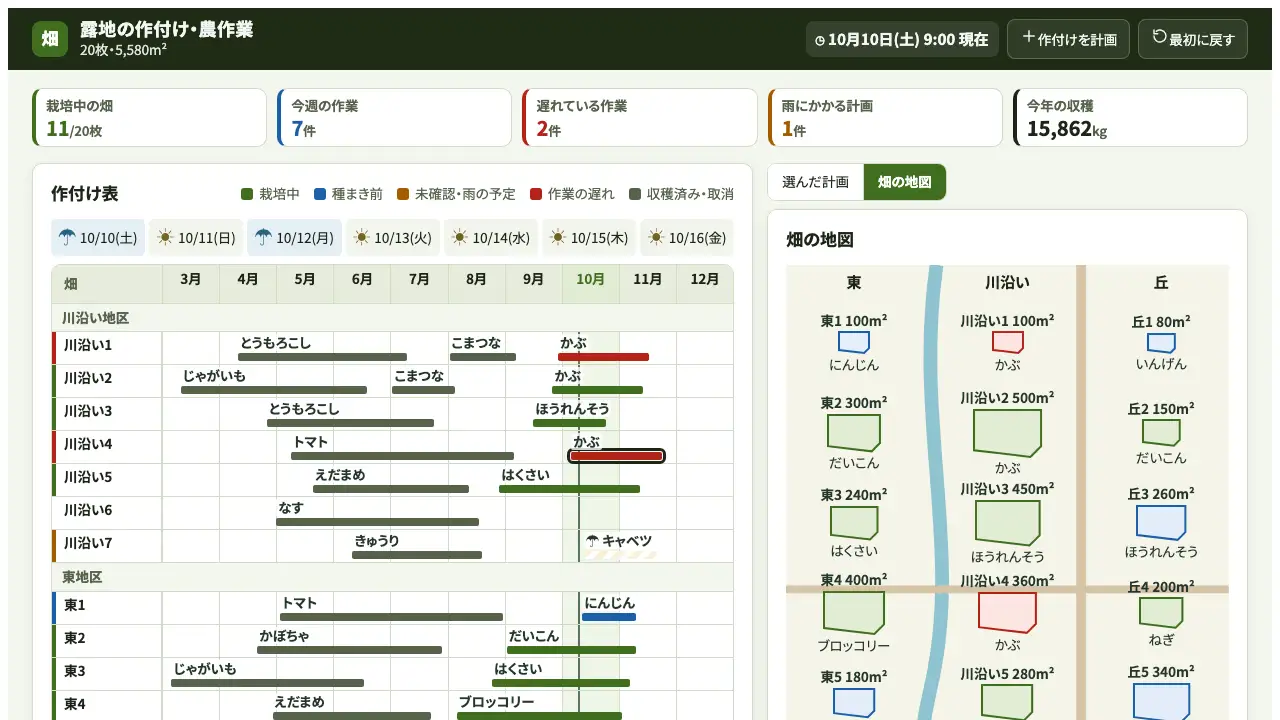Select the とうもろこし bar in row 川沿い1

coord(322,357)
